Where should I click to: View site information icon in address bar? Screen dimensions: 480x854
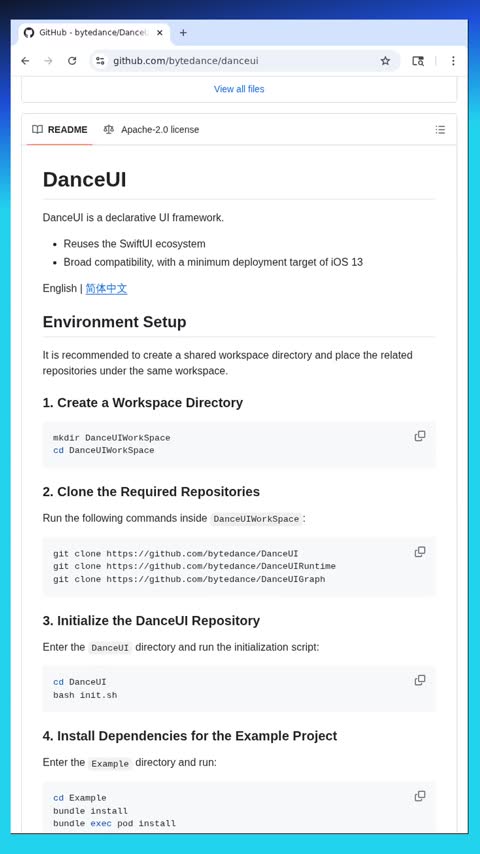point(100,61)
